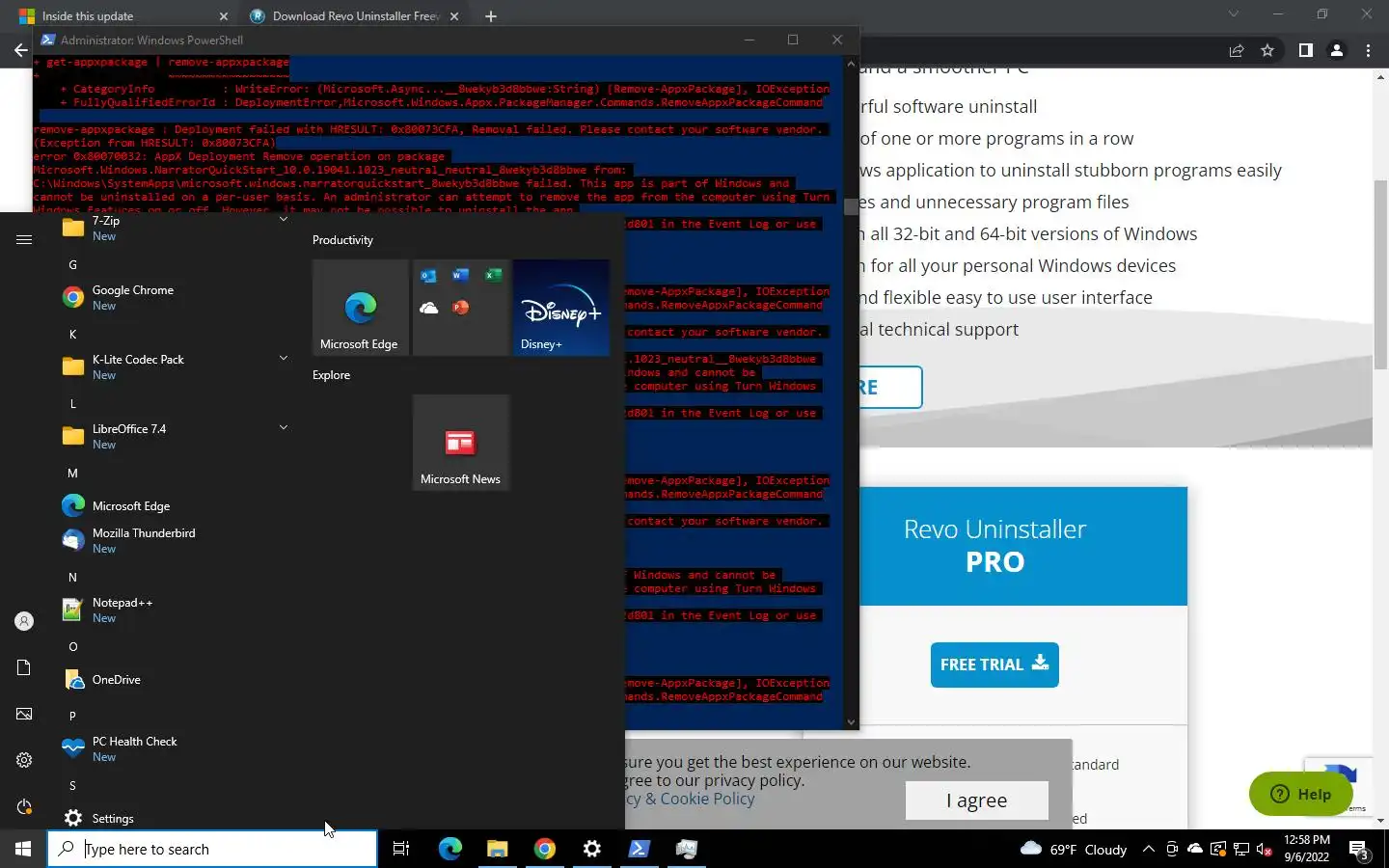The width and height of the screenshot is (1389, 868).
Task: Open the network icon in system tray
Action: click(x=1241, y=849)
